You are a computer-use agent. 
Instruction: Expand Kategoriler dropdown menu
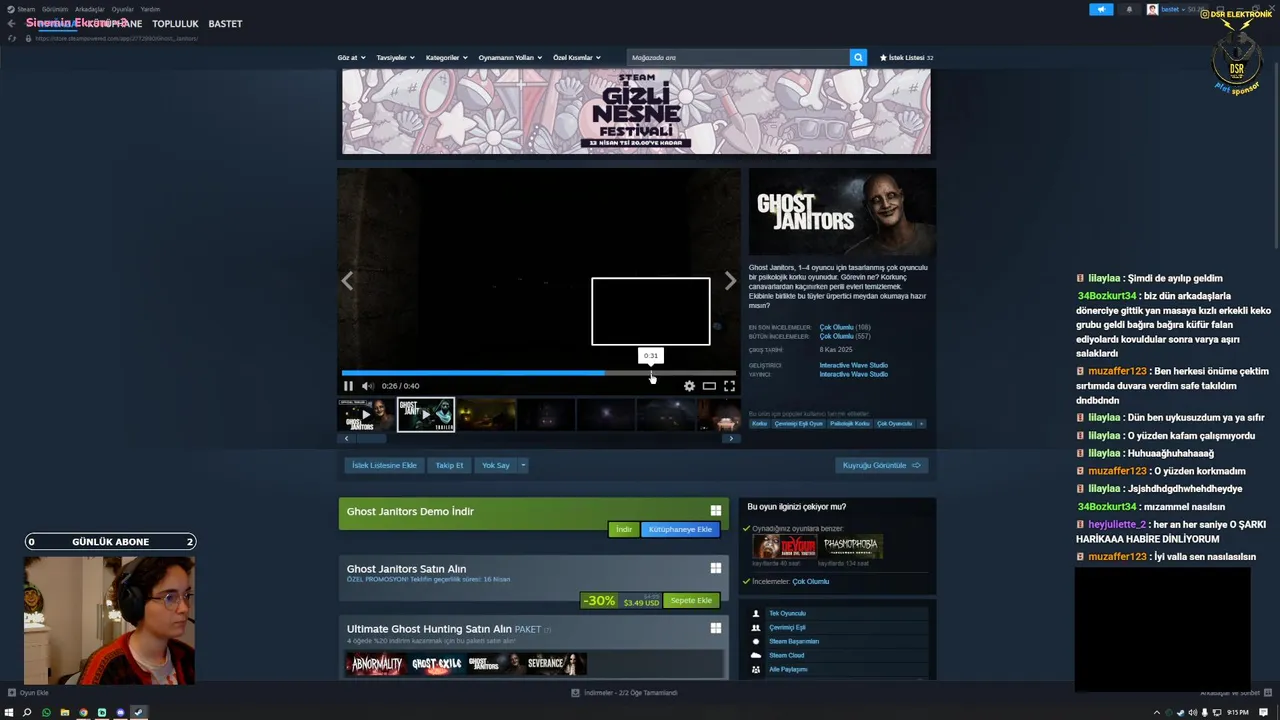(x=446, y=58)
